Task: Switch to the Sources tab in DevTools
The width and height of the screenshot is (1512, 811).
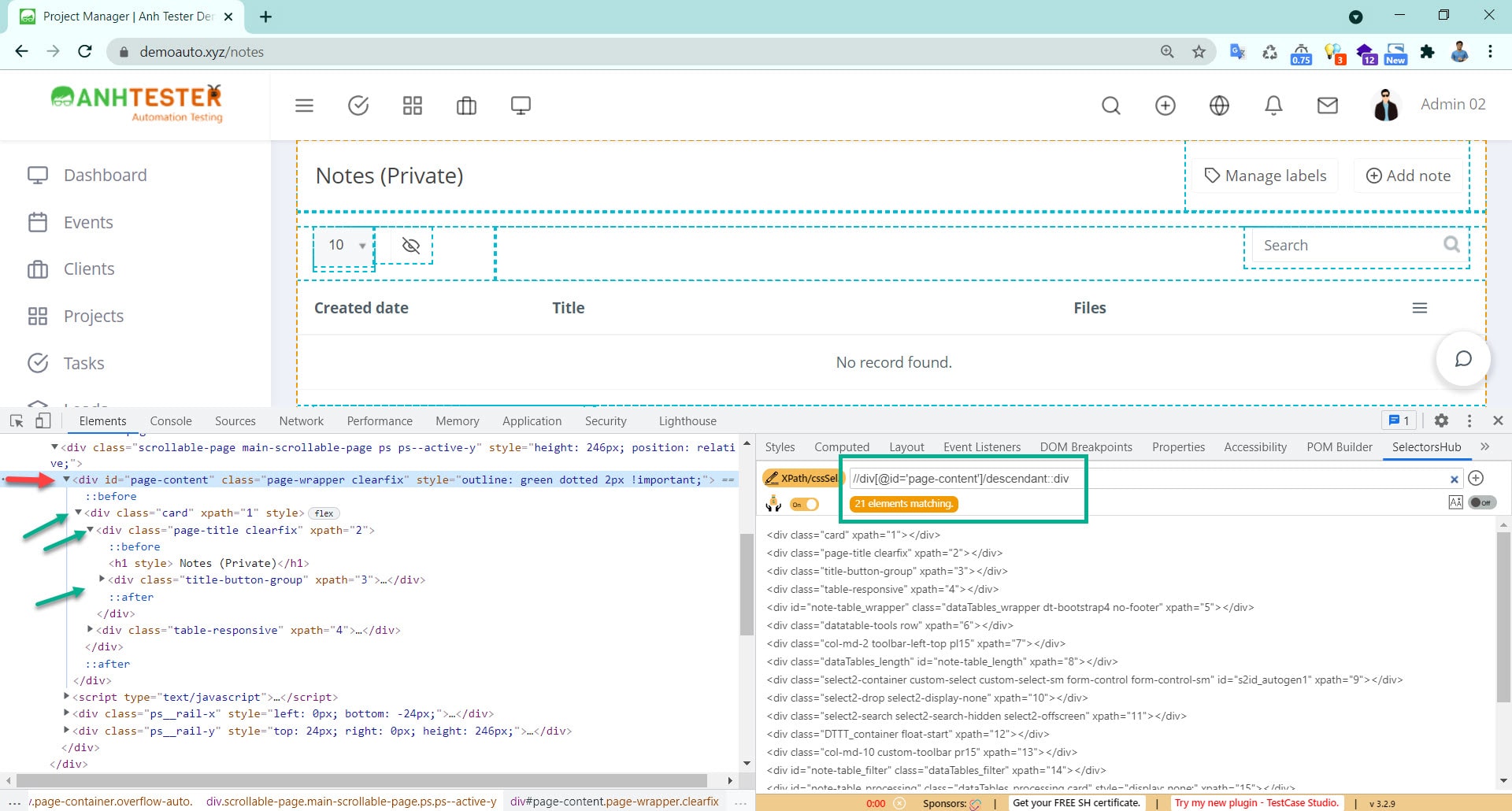Action: pyautogui.click(x=235, y=421)
